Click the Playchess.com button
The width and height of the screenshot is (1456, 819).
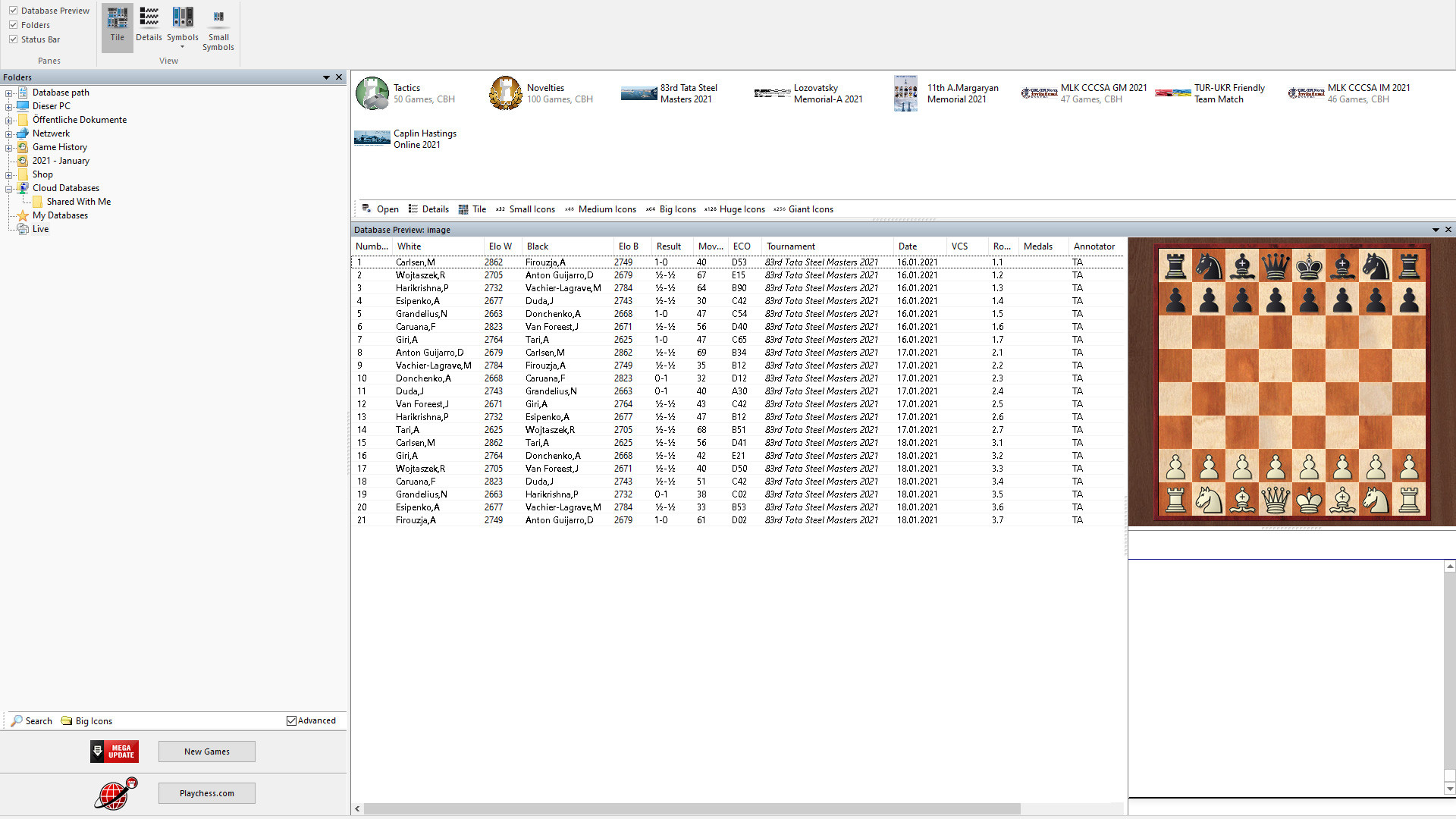click(205, 793)
